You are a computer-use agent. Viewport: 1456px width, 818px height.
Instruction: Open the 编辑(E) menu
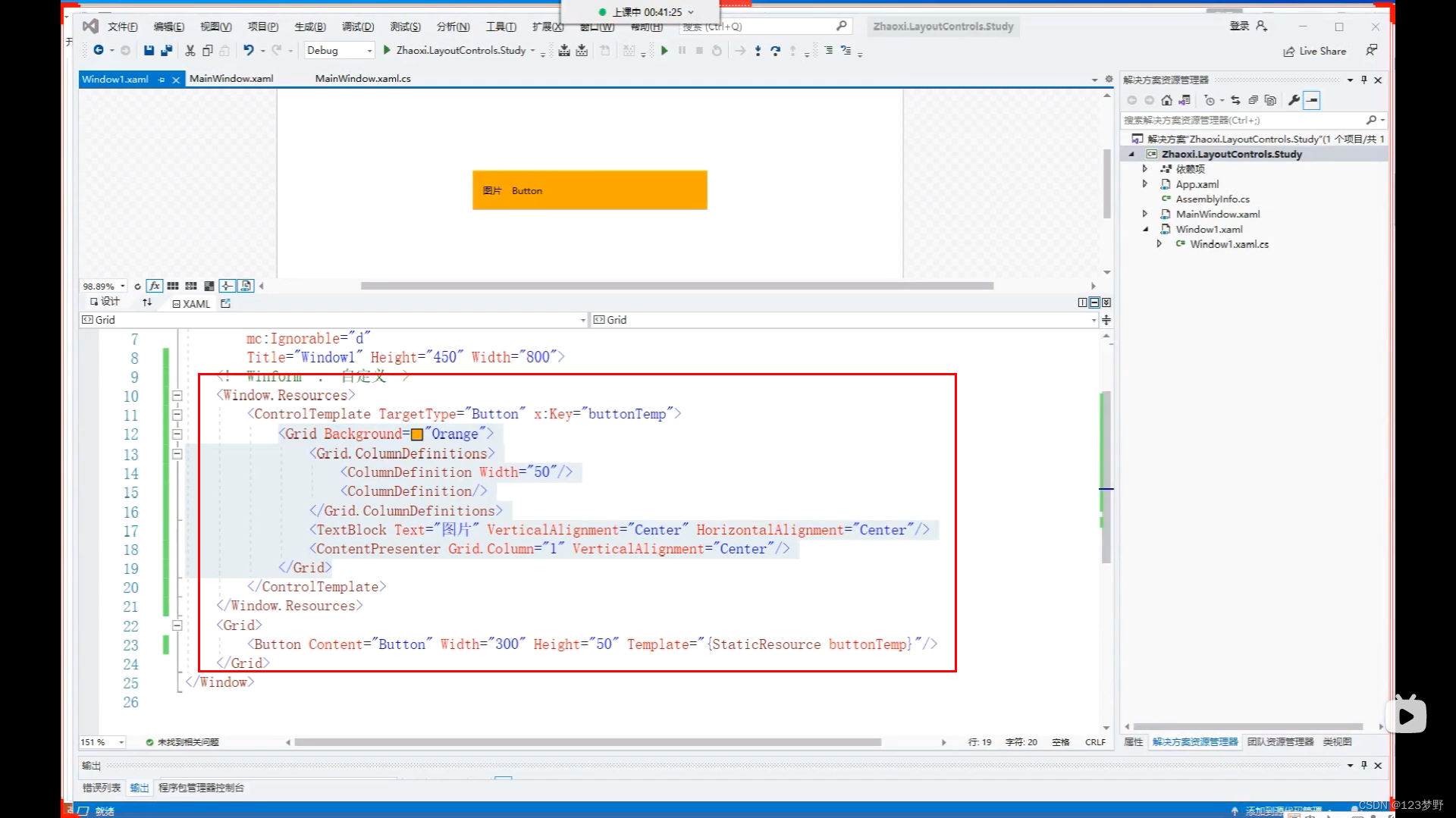[x=168, y=27]
